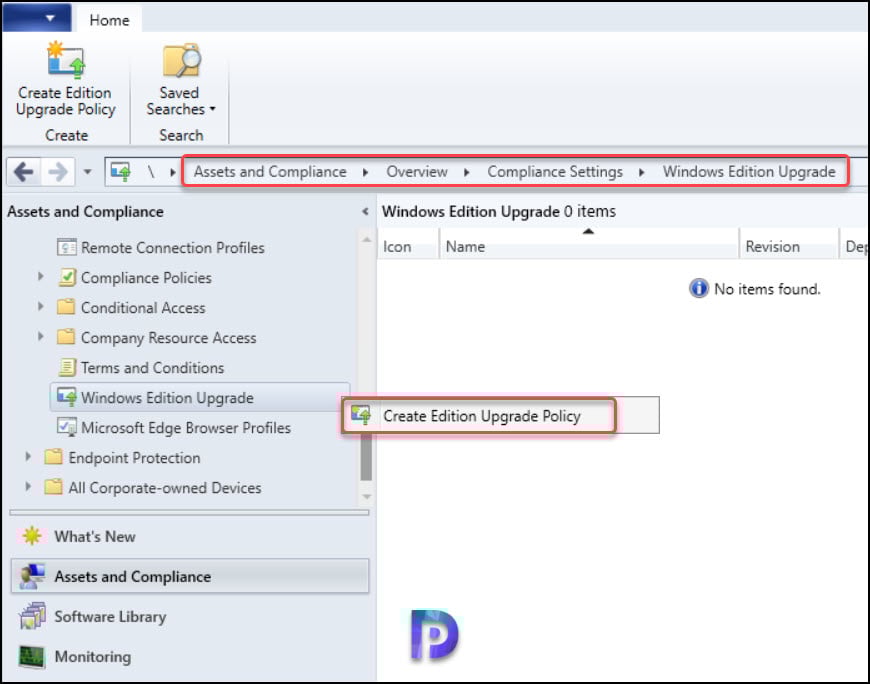
Task: Click Assets and Compliance breadcrumb
Action: click(x=270, y=172)
